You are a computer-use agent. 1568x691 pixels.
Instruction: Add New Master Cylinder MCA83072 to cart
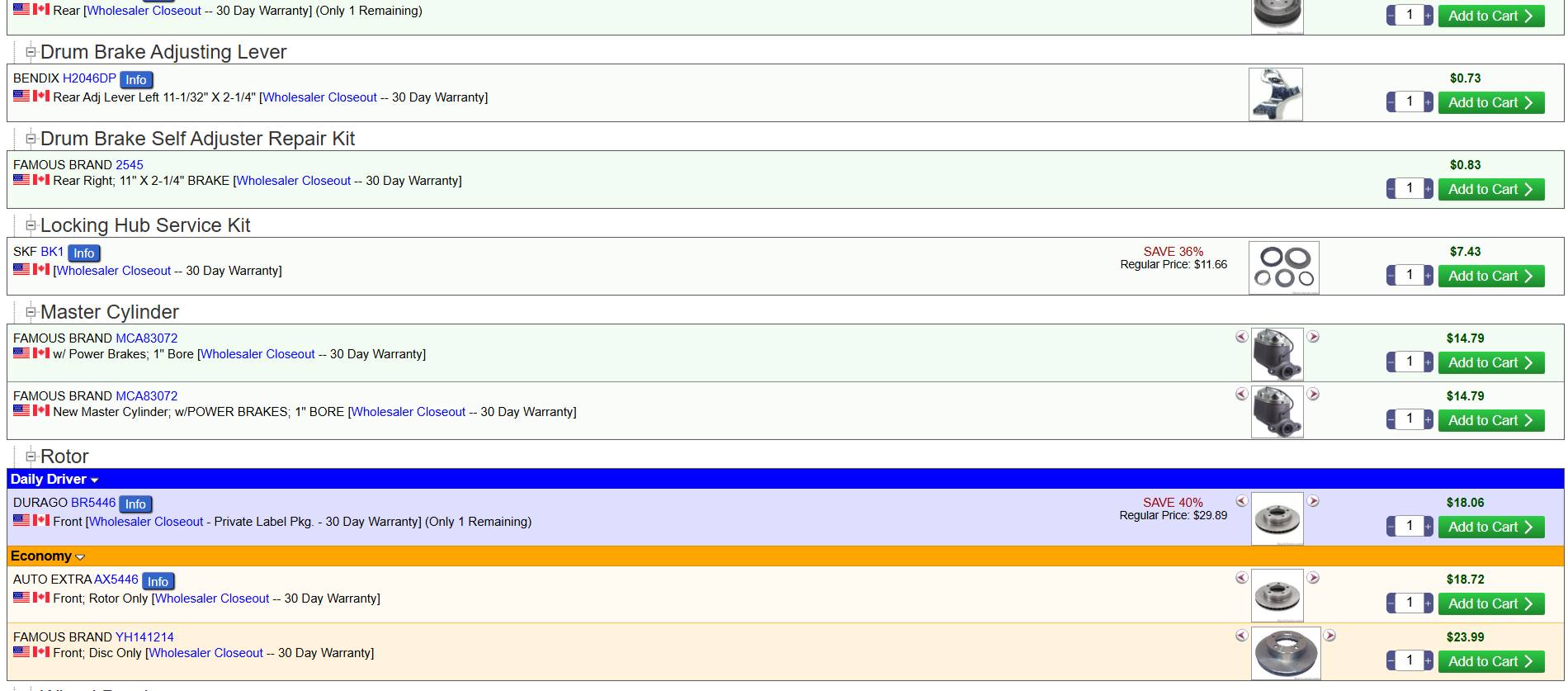(1491, 420)
